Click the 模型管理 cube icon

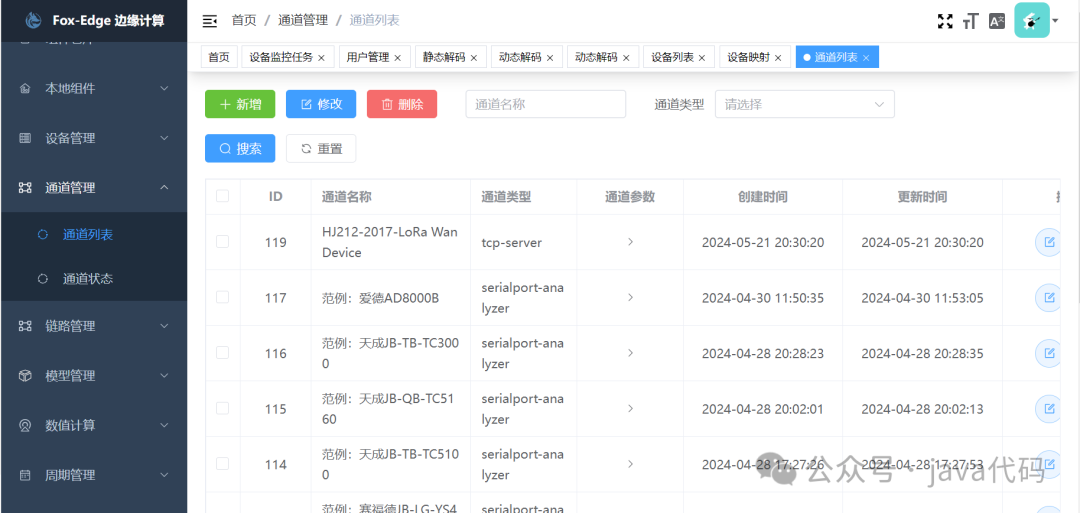(x=25, y=376)
